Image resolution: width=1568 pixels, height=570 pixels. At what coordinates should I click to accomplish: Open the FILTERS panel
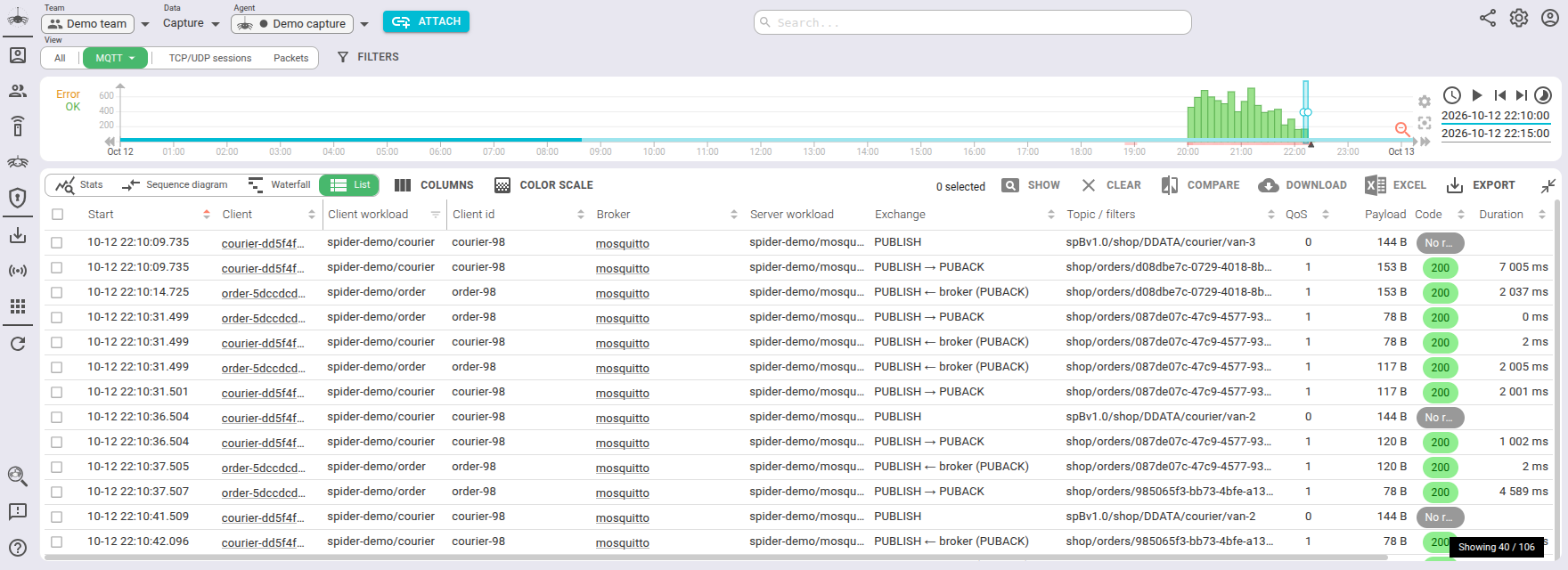368,57
